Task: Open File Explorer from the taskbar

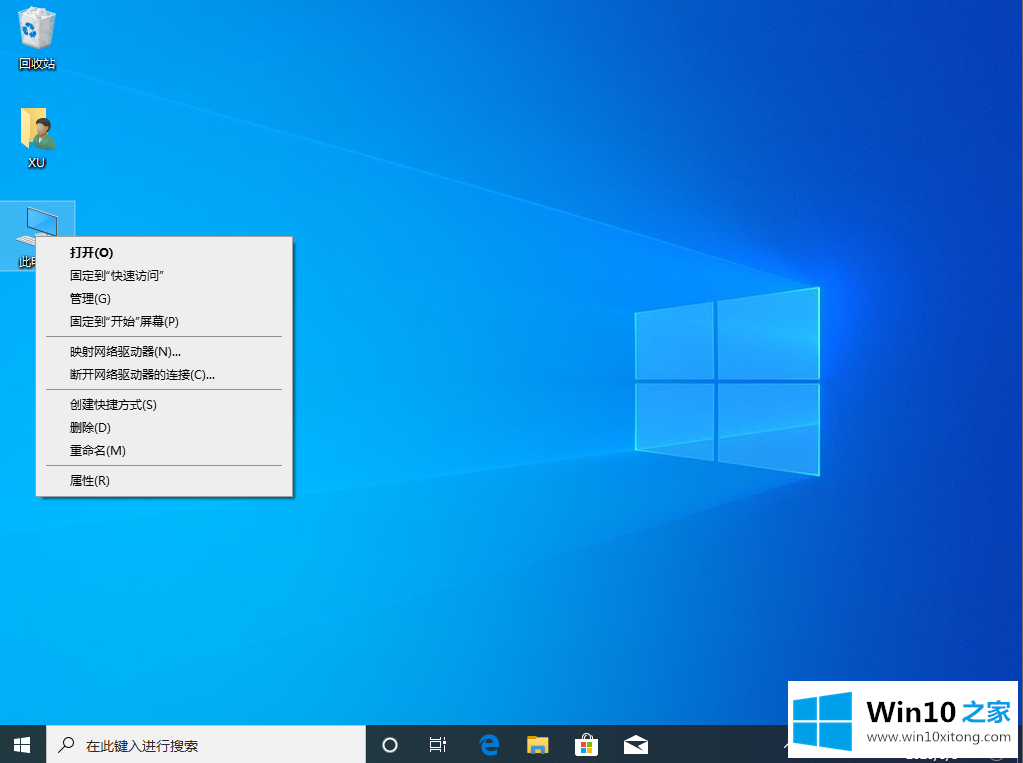Action: click(538, 744)
